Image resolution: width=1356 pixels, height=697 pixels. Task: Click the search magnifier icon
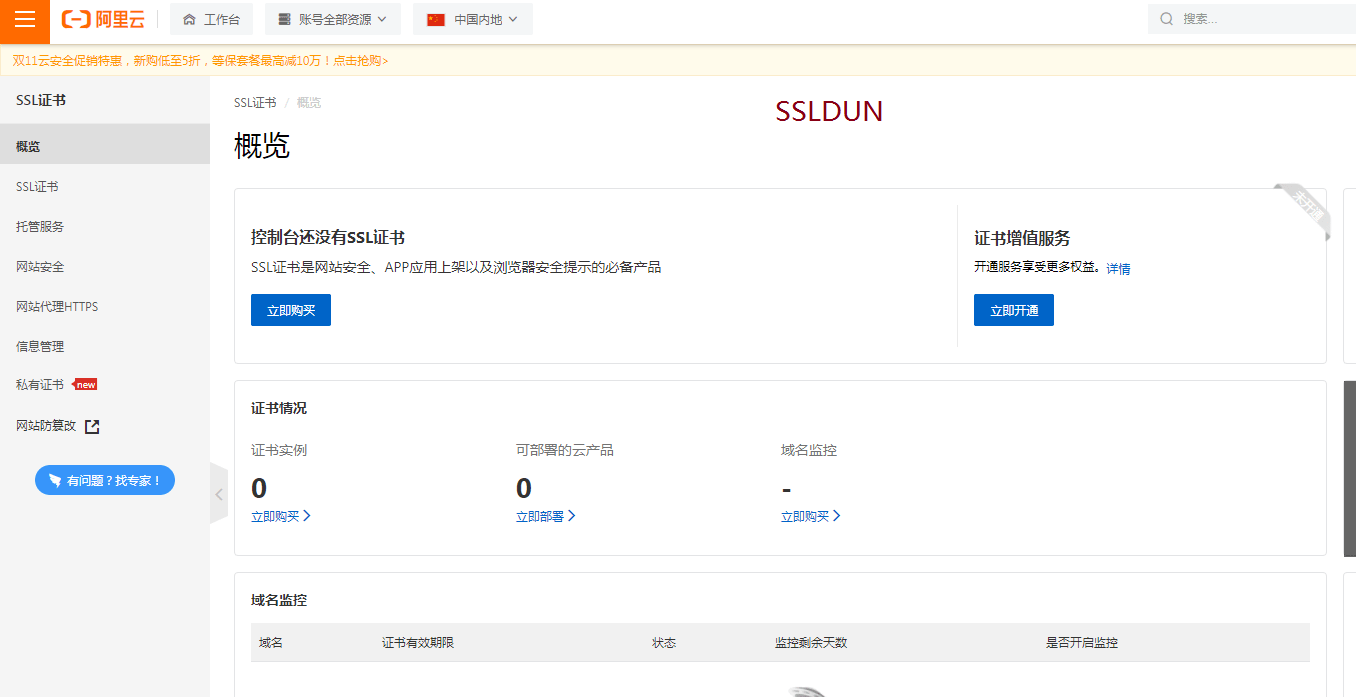[x=1166, y=19]
